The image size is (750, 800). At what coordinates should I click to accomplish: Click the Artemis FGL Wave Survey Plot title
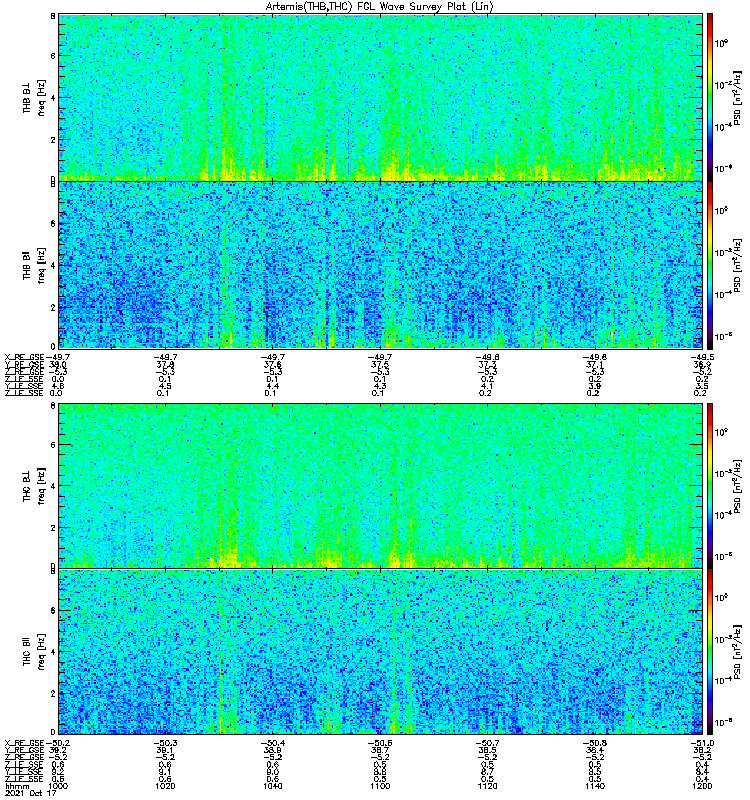pos(380,7)
